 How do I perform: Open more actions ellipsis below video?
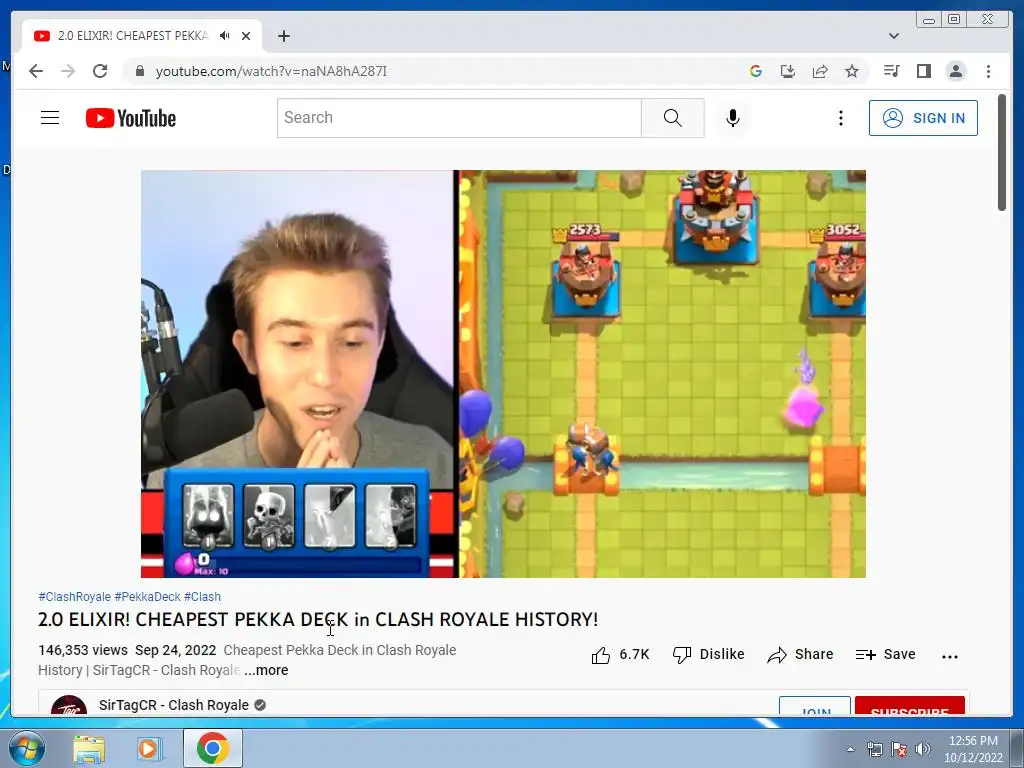[950, 656]
